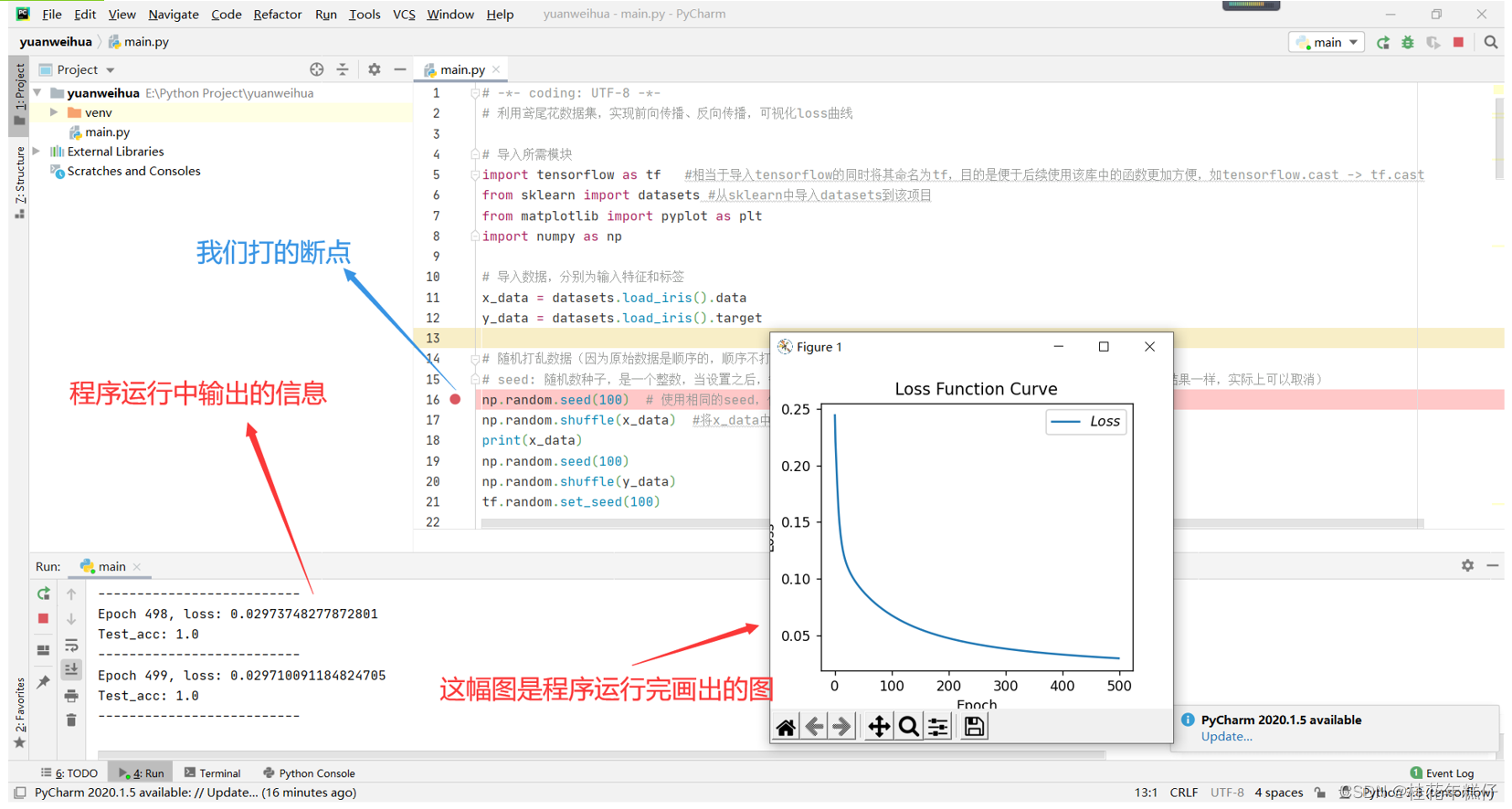Clear All with trash icon in Run panel
This screenshot has height=809, width=1512.
[71, 720]
